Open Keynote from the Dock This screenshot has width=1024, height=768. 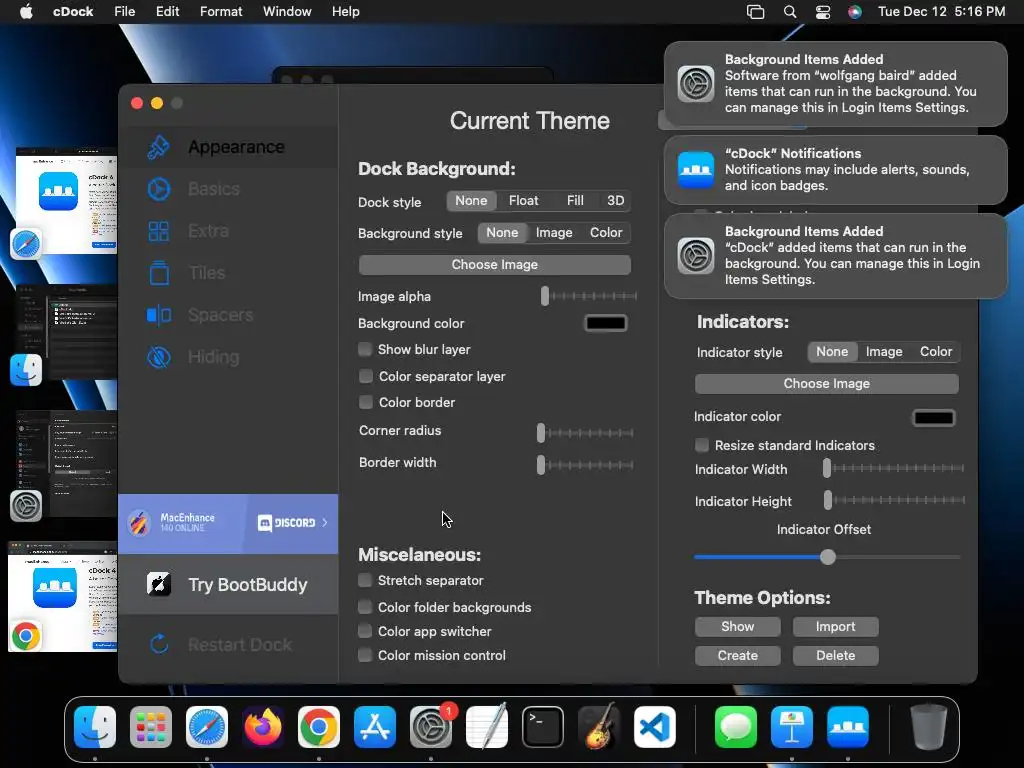[x=792, y=727]
